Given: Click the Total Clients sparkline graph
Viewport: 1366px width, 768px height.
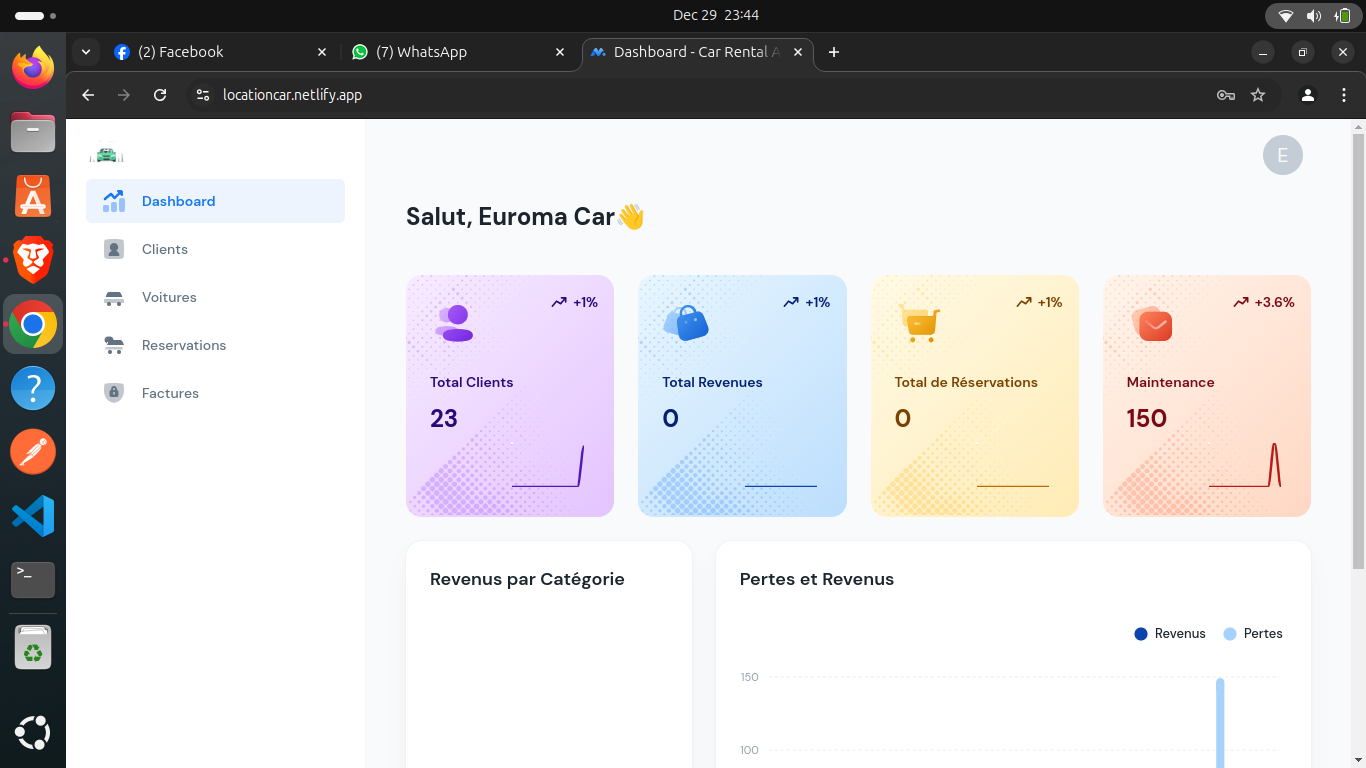Looking at the screenshot, I should [548, 467].
